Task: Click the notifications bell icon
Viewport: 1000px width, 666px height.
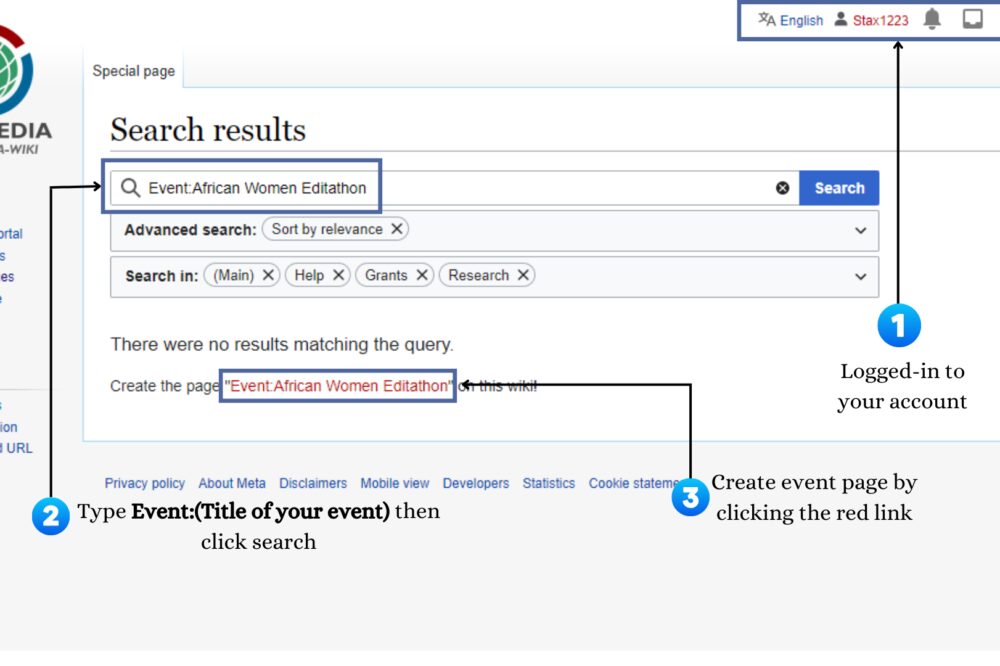Action: coord(932,19)
